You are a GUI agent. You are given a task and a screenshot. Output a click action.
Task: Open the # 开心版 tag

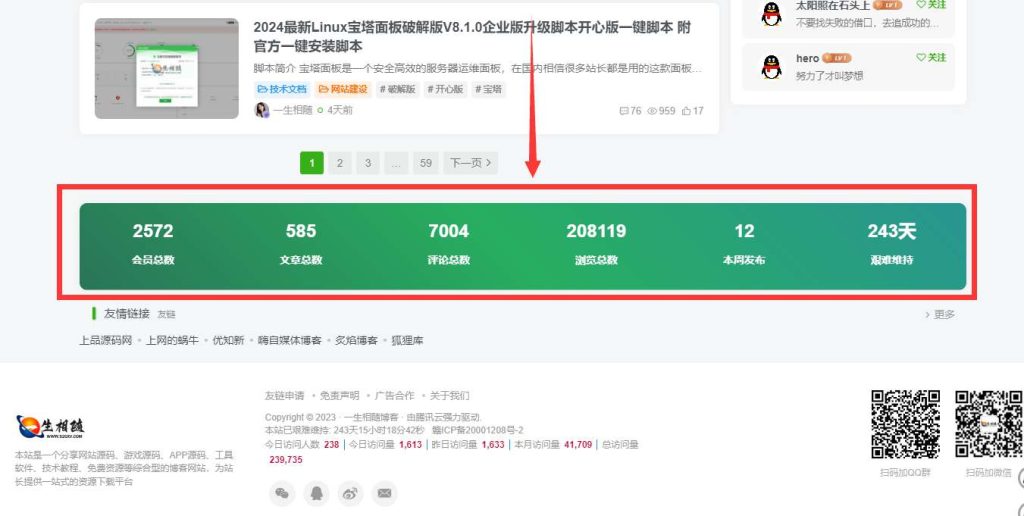pos(445,89)
